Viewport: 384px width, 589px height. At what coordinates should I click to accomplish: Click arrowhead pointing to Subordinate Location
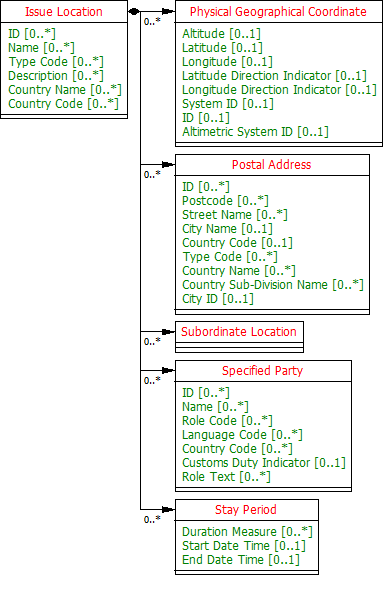coord(169,332)
